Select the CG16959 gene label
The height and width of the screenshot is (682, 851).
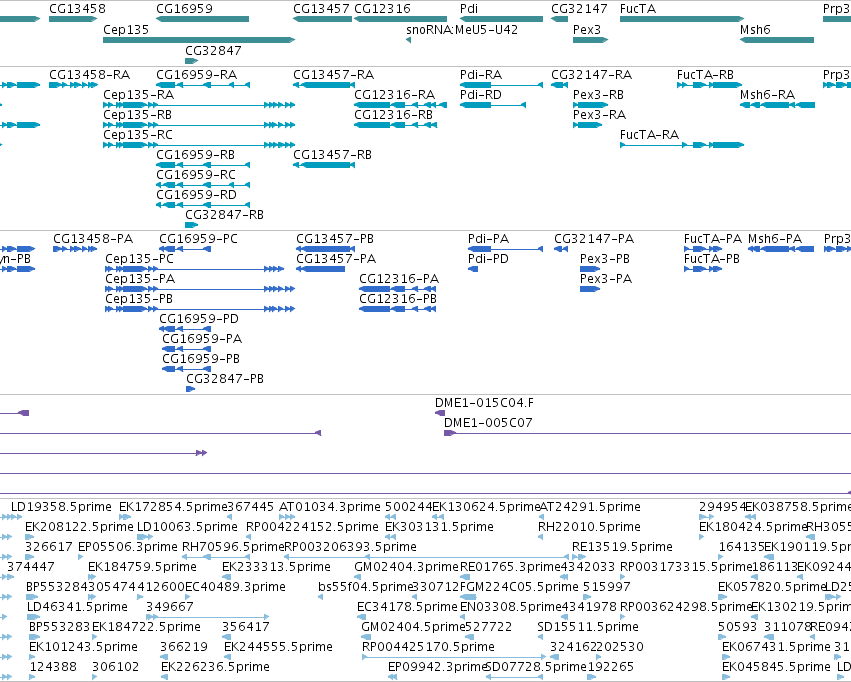(185, 9)
